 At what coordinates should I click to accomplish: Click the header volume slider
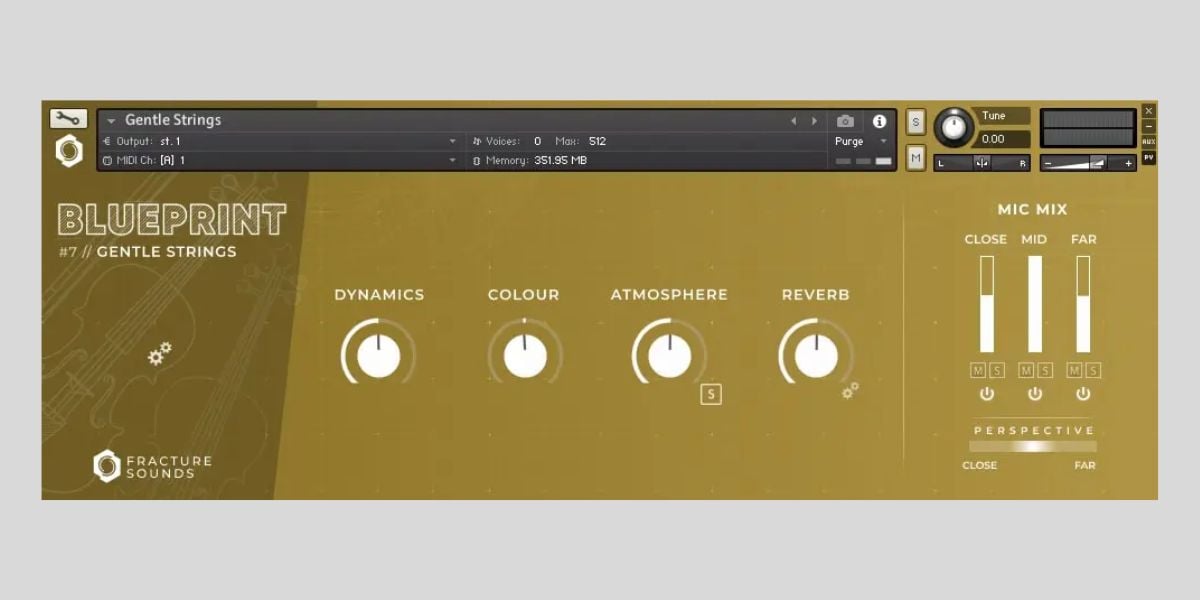(x=1089, y=163)
